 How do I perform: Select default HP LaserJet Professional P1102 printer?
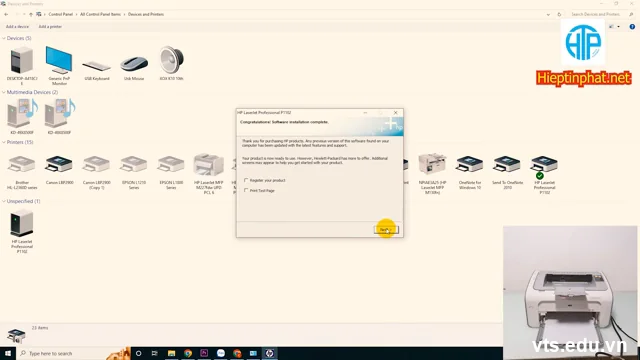pyautogui.click(x=544, y=166)
